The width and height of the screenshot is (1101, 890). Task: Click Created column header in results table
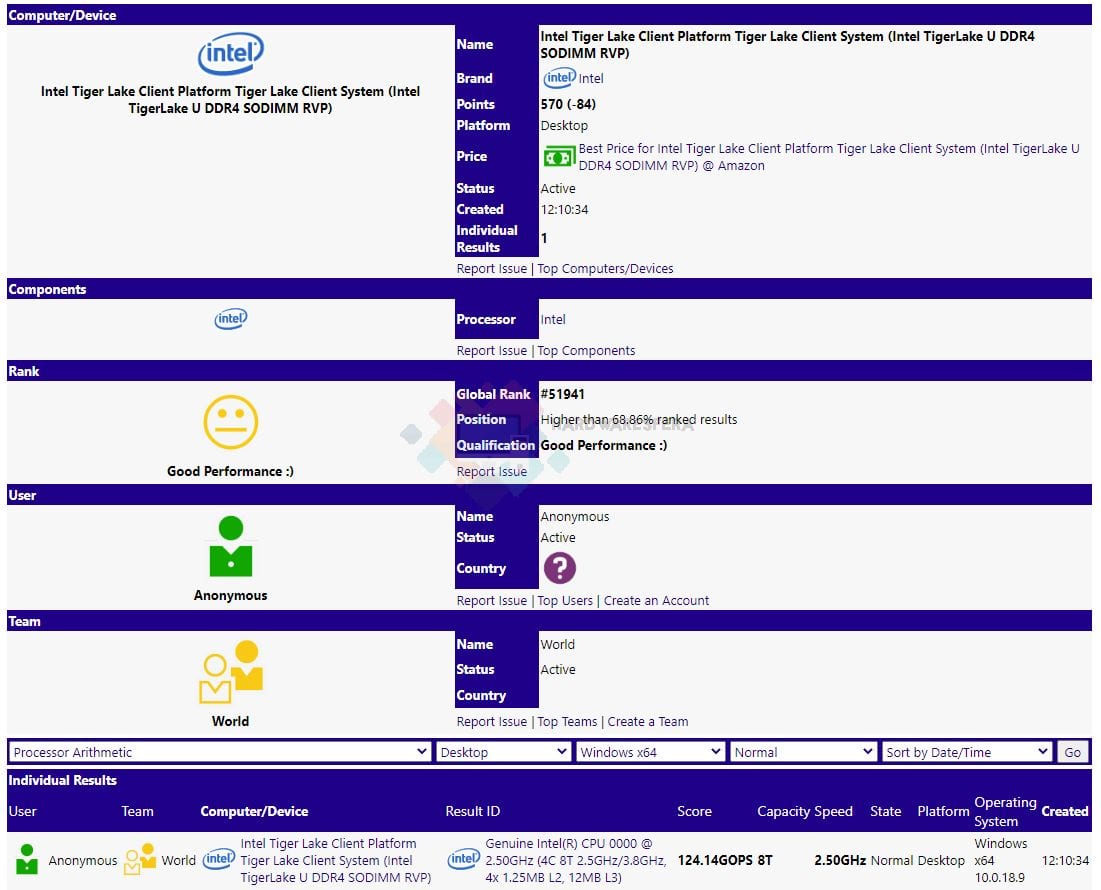[x=1064, y=811]
